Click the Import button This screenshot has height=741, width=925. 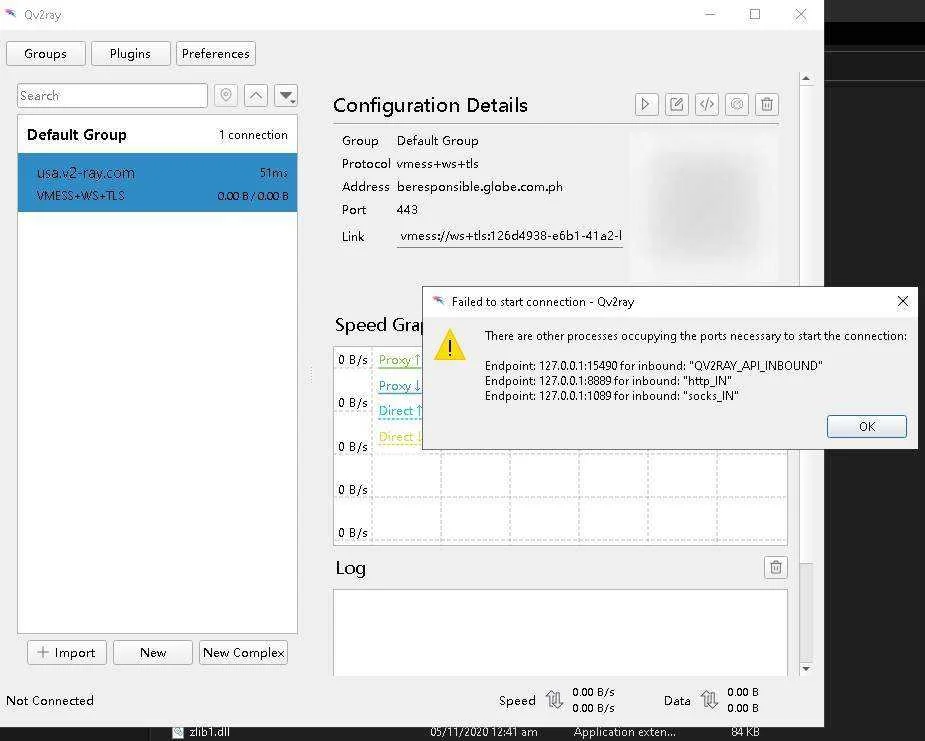click(x=67, y=653)
